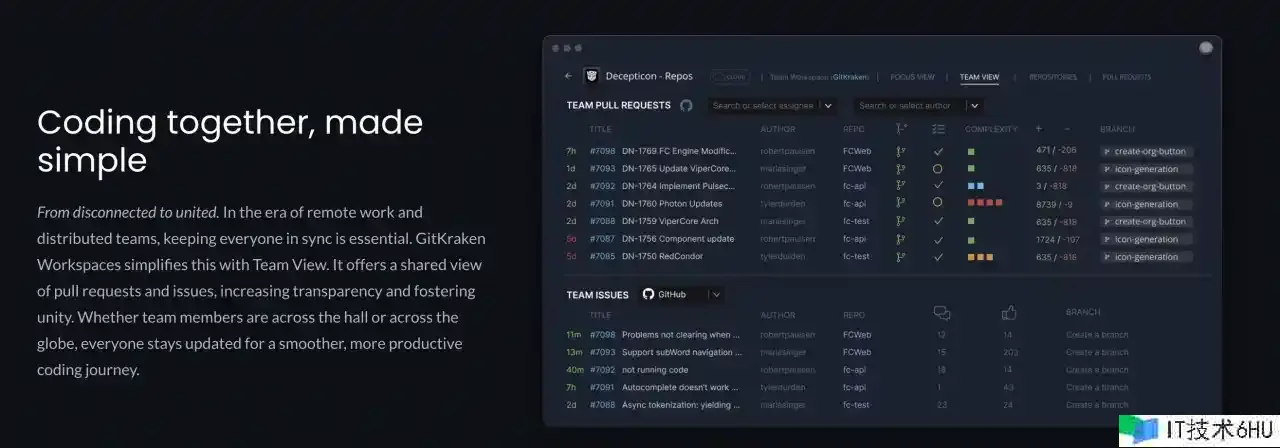Expand the author search dropdown arrow

coord(973,105)
